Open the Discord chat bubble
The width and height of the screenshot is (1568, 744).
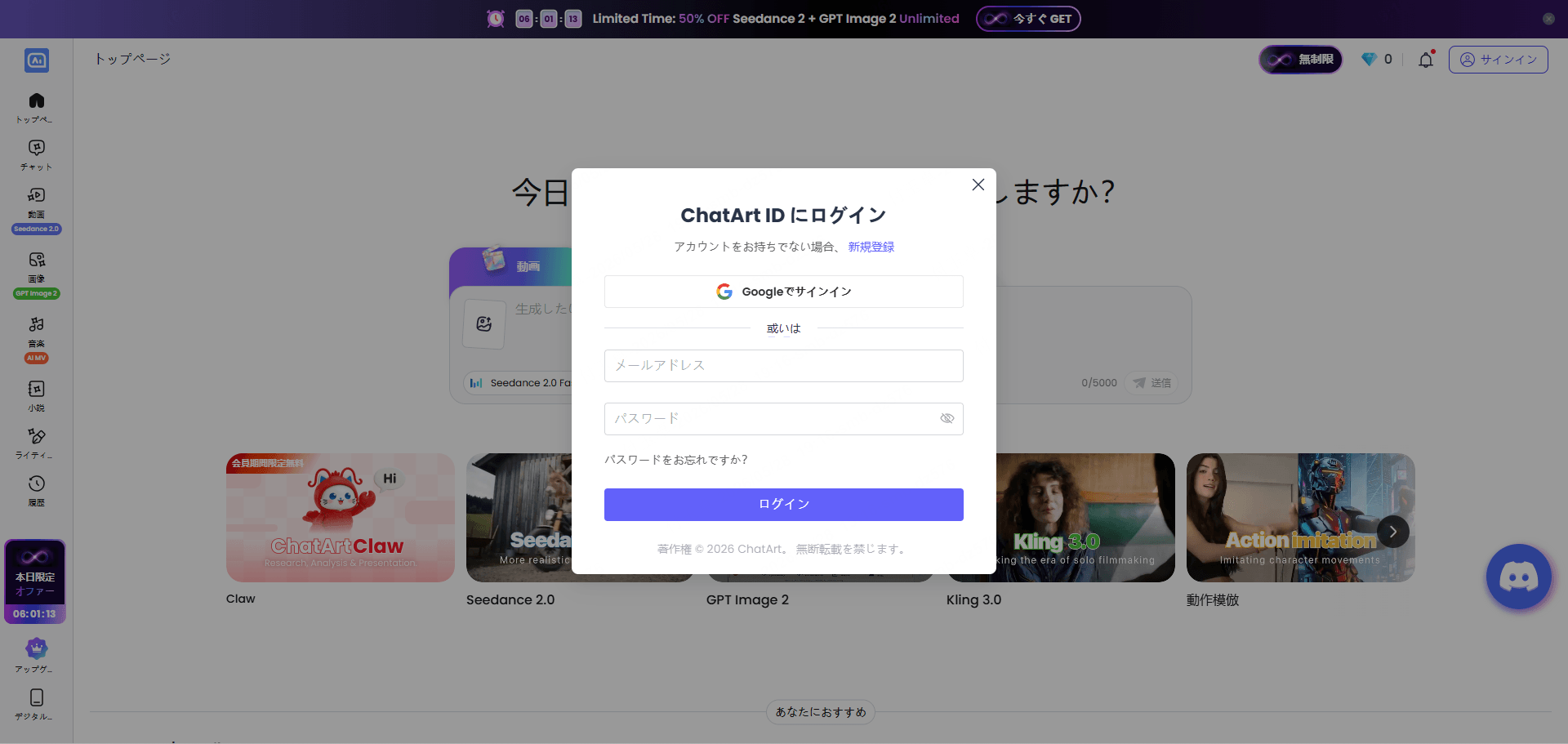click(x=1519, y=577)
